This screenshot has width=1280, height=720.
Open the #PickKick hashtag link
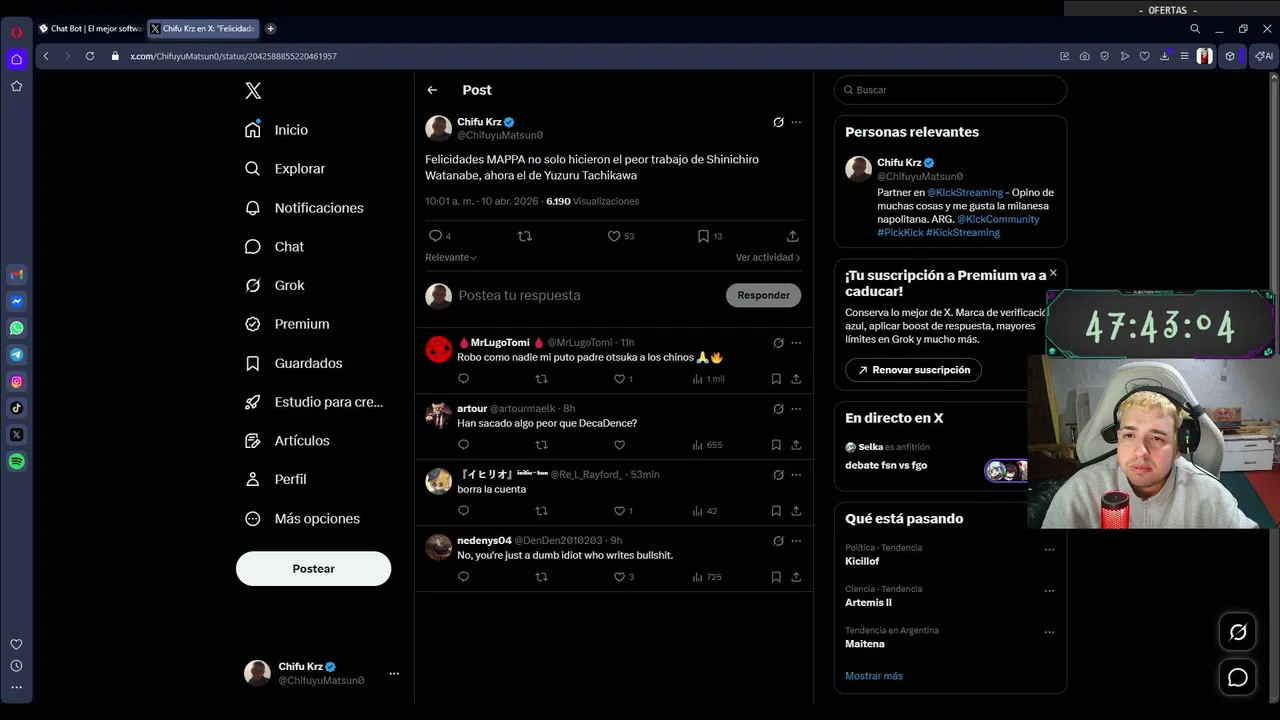(x=900, y=232)
